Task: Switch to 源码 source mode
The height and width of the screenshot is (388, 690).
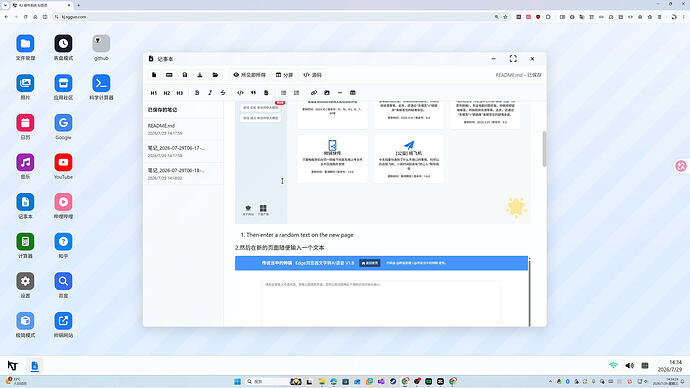Action: tap(312, 75)
